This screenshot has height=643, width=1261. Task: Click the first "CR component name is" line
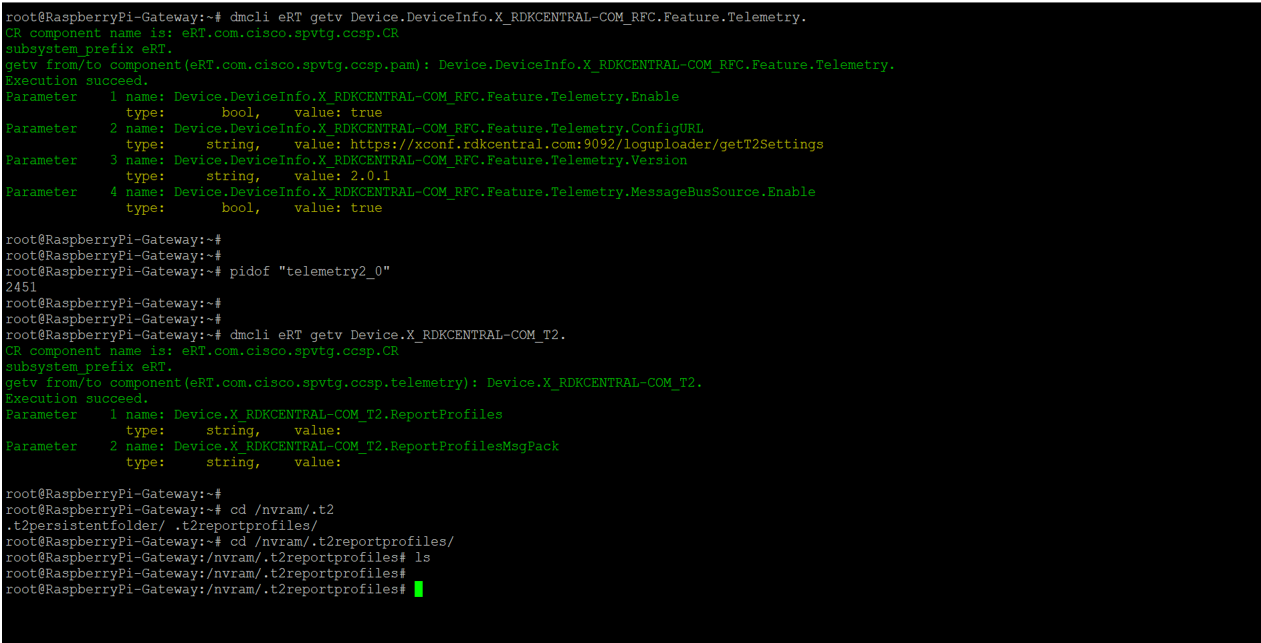coord(202,33)
